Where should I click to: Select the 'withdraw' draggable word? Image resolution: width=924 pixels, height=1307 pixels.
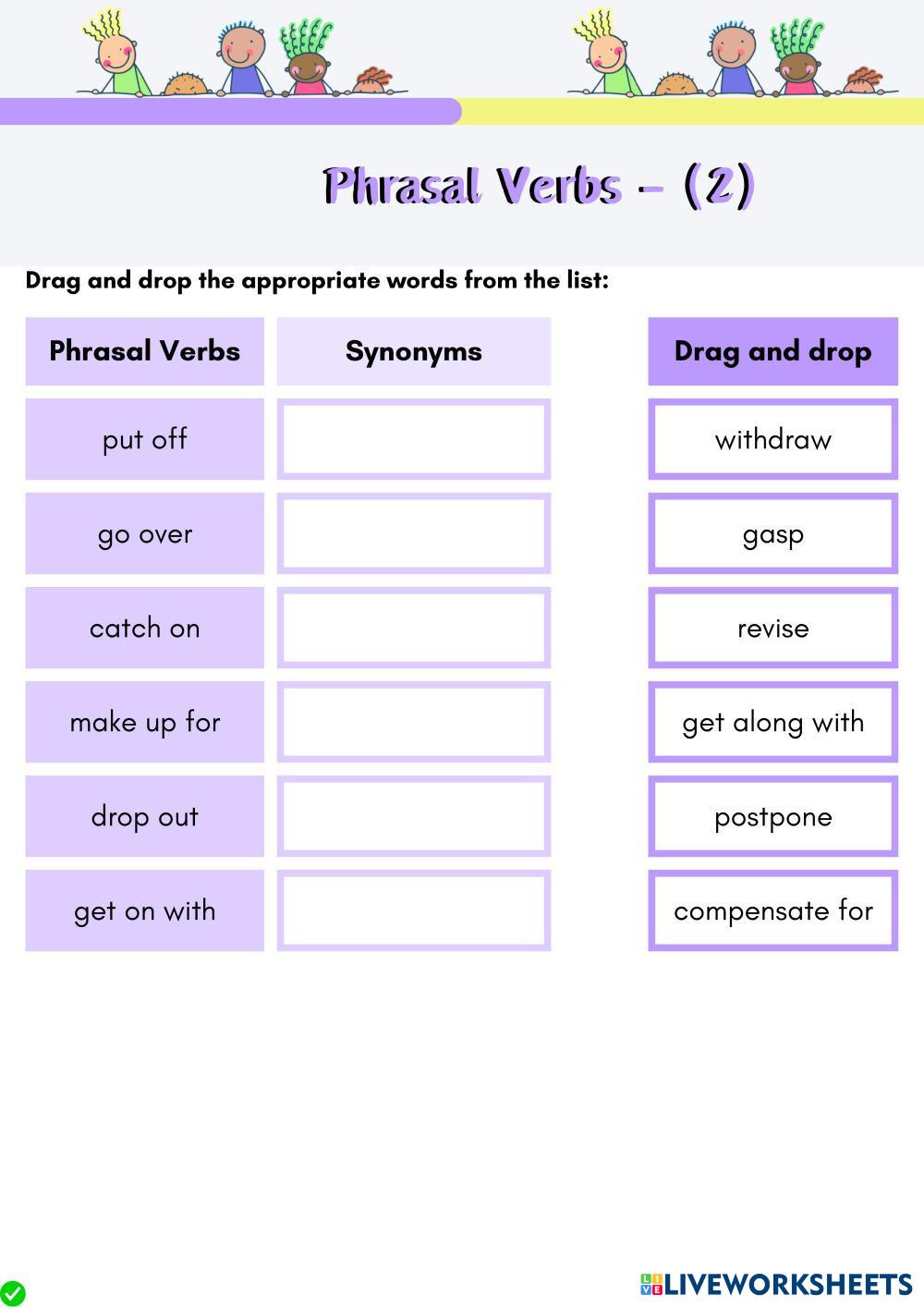[x=772, y=439]
